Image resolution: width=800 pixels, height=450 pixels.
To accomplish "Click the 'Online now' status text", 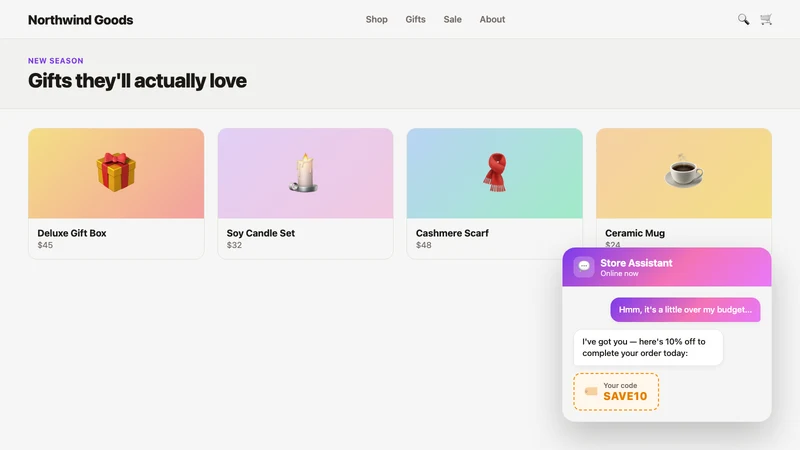I will point(619,273).
